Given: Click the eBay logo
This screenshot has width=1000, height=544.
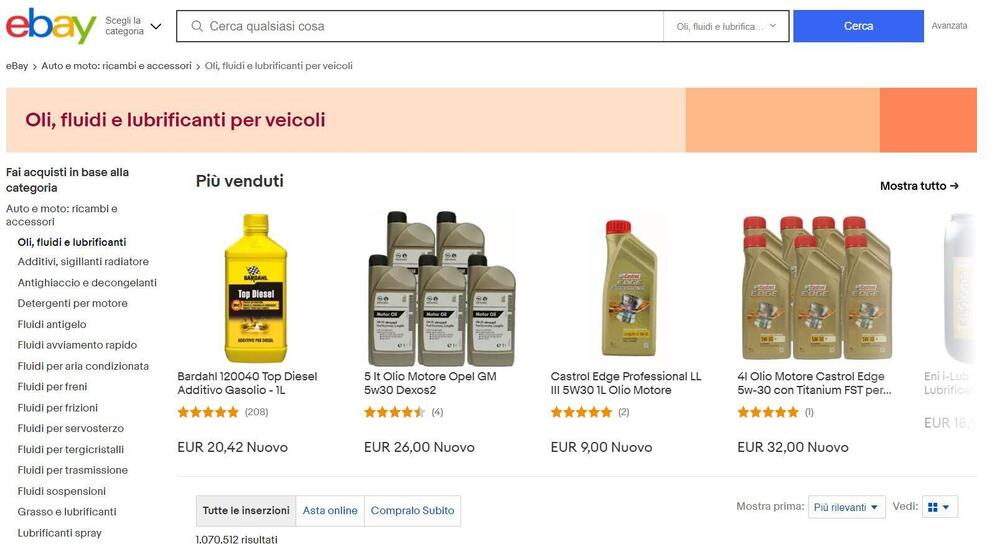Looking at the screenshot, I should (x=51, y=26).
